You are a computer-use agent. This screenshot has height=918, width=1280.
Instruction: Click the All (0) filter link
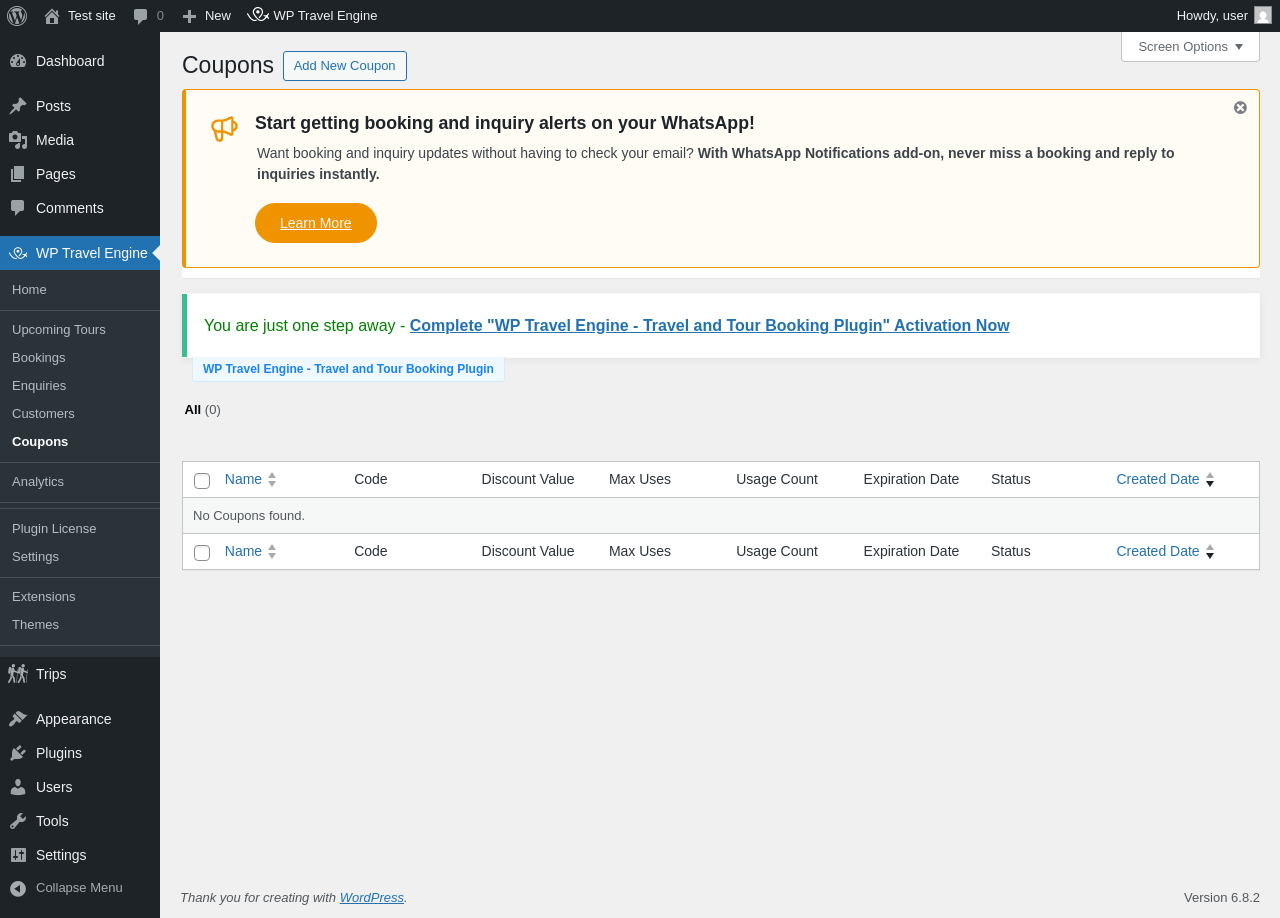202,409
